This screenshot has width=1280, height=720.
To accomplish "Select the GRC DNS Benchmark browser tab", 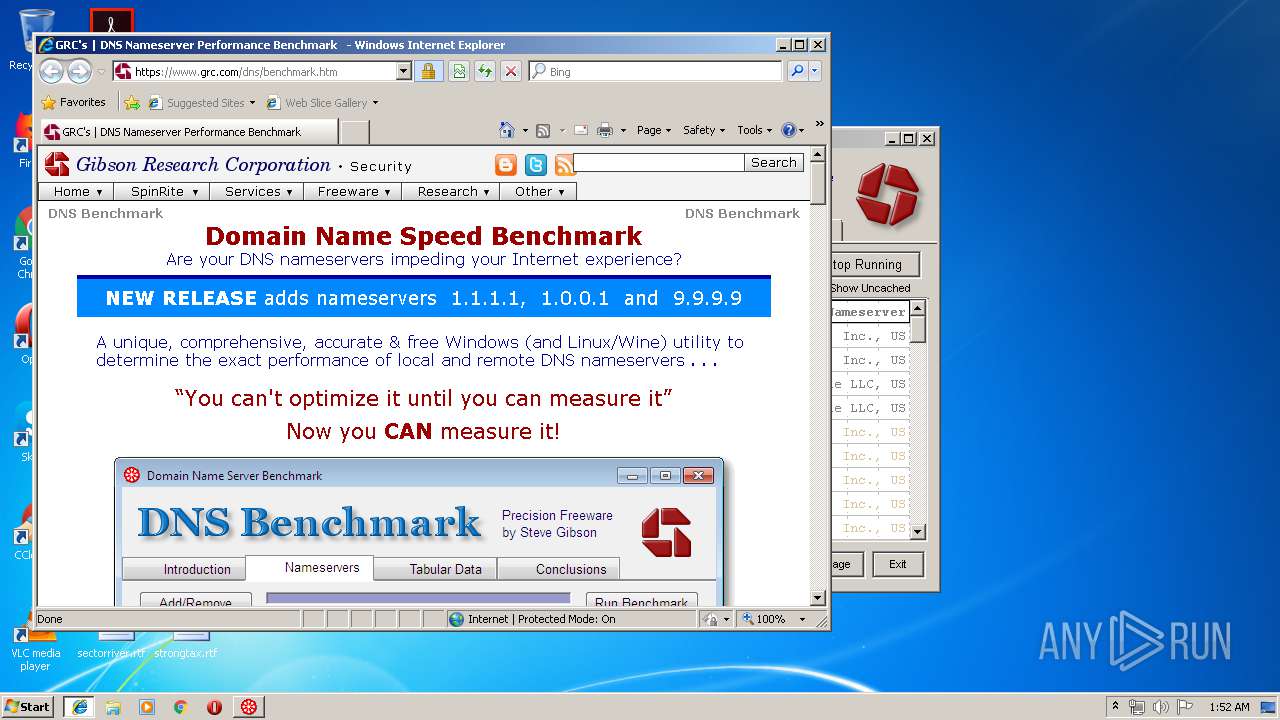I will pyautogui.click(x=188, y=132).
